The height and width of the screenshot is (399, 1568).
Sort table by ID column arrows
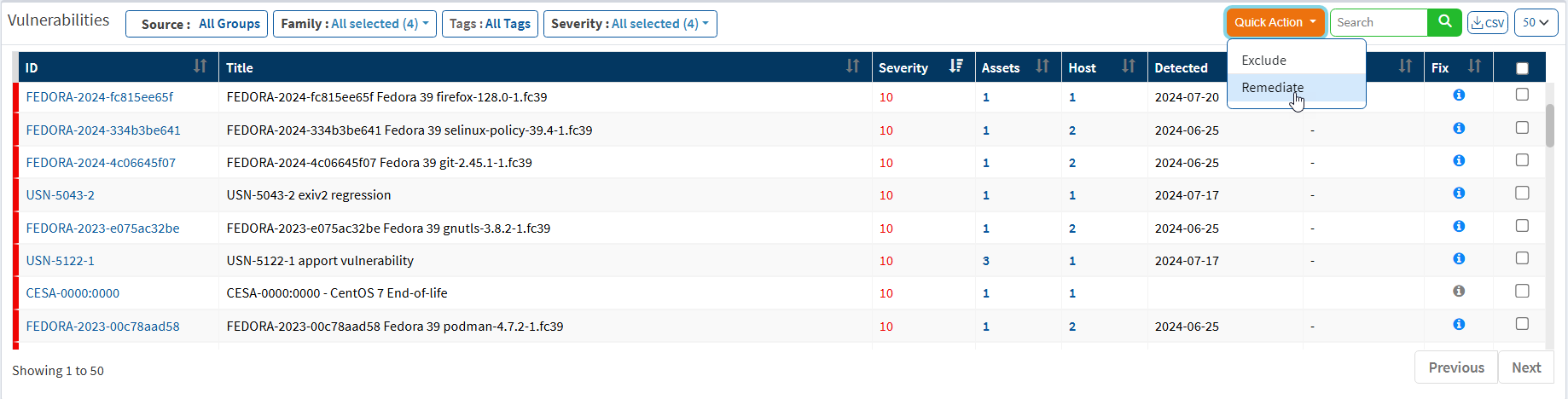pos(200,66)
